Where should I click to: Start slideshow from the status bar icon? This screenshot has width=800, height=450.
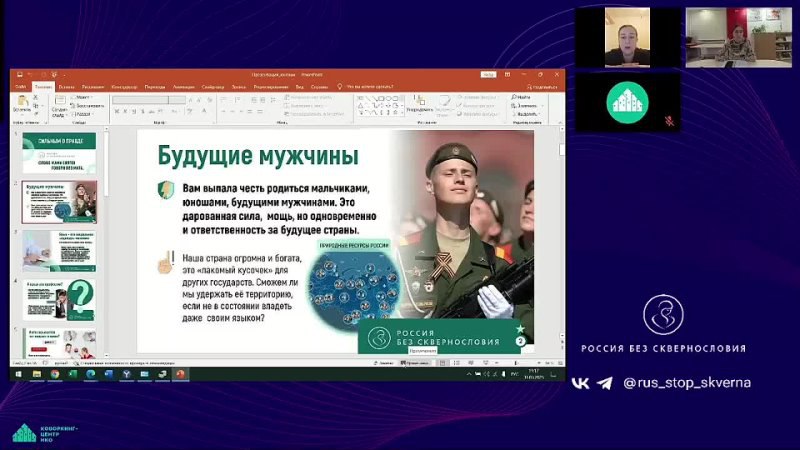[485, 363]
